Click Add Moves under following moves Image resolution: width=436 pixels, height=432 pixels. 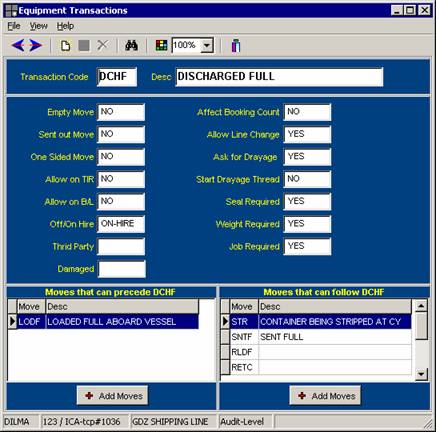click(325, 396)
